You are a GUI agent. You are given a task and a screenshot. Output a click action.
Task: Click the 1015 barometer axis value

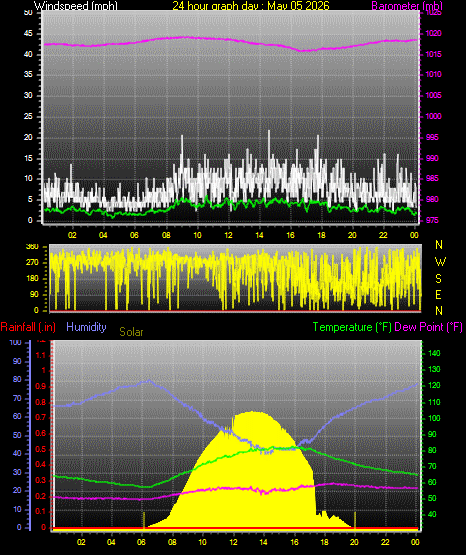[x=433, y=55]
